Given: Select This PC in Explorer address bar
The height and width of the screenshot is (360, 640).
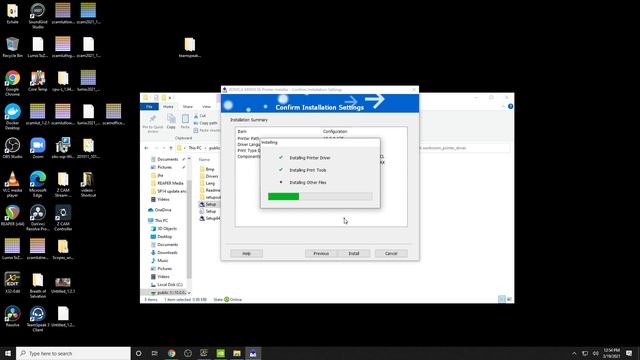Looking at the screenshot, I should [x=195, y=148].
